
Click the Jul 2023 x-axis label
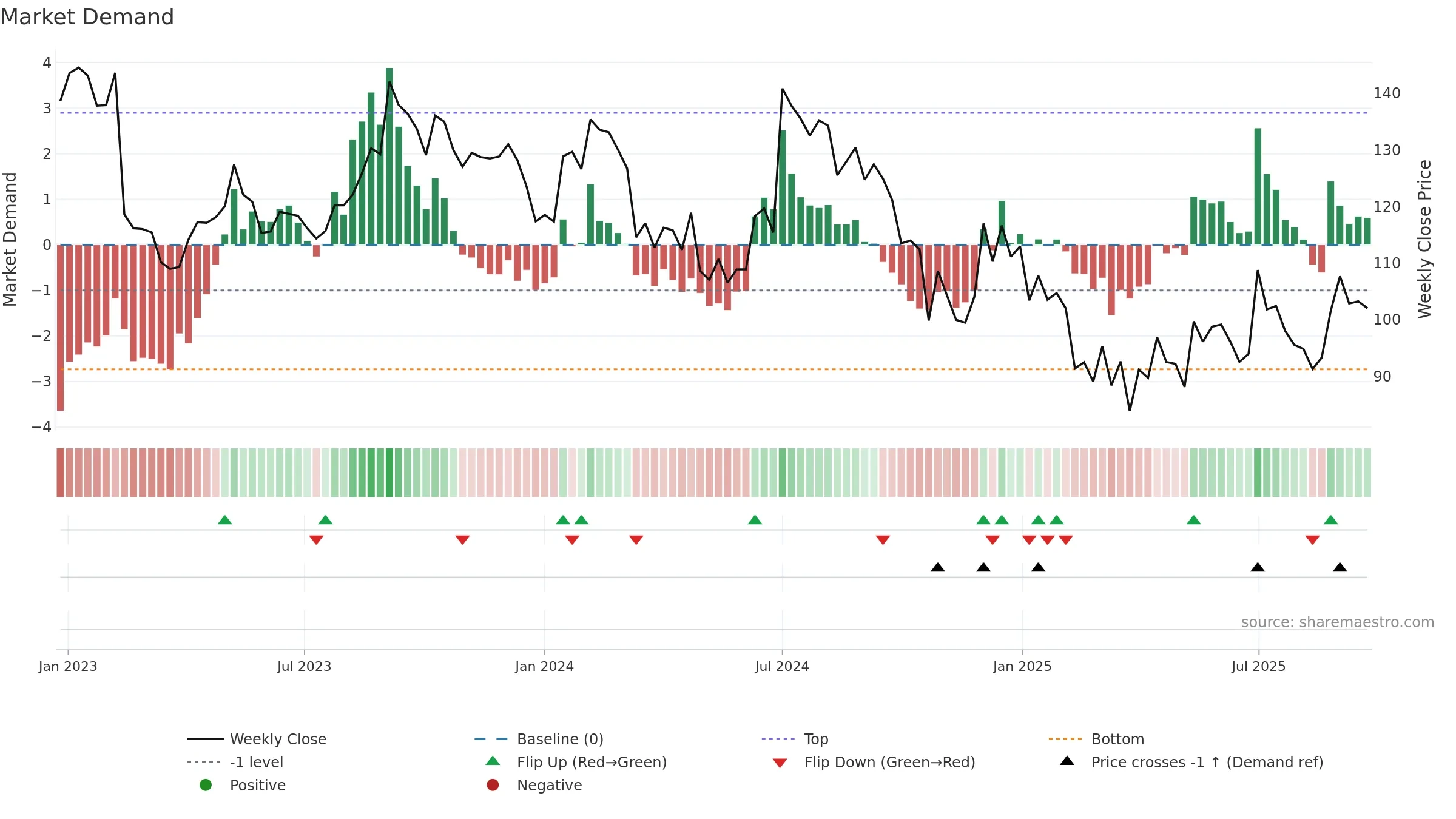coord(304,666)
